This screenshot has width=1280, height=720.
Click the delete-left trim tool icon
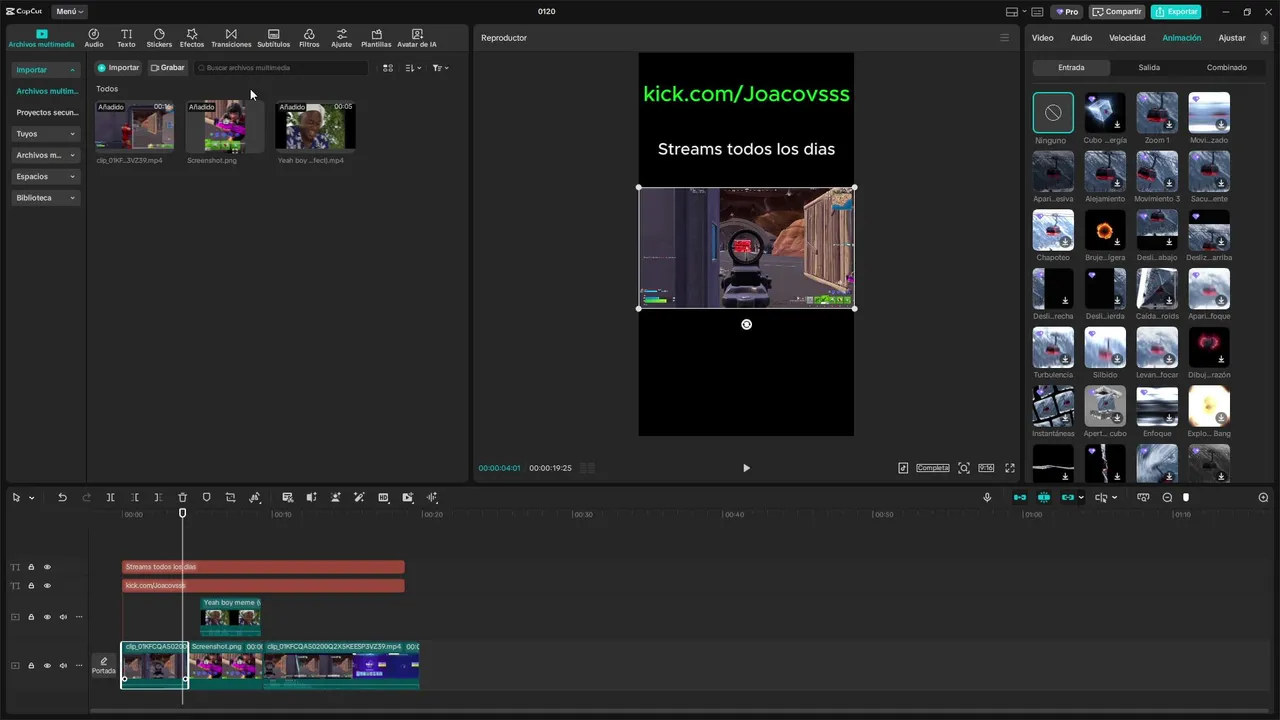[x=134, y=497]
